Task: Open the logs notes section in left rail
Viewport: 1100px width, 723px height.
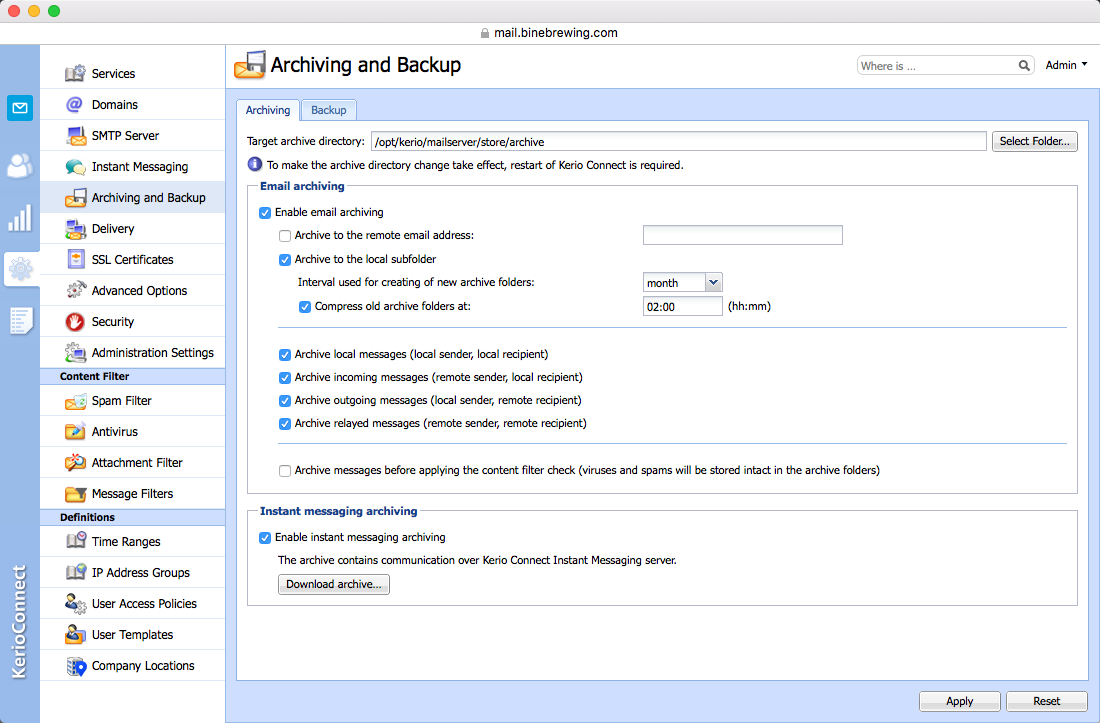Action: [x=20, y=320]
